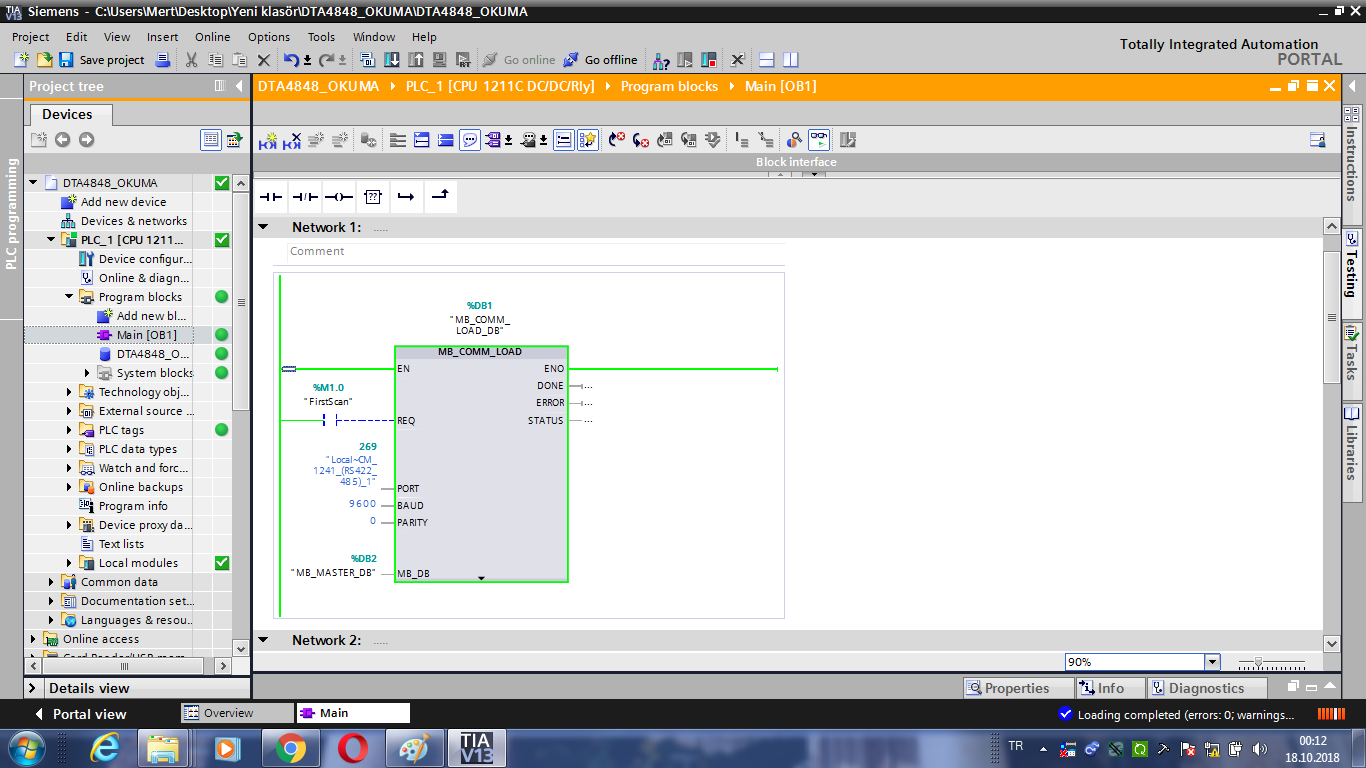The image size is (1366, 768).
Task: Insert a new network in the editor
Action: 267,141
